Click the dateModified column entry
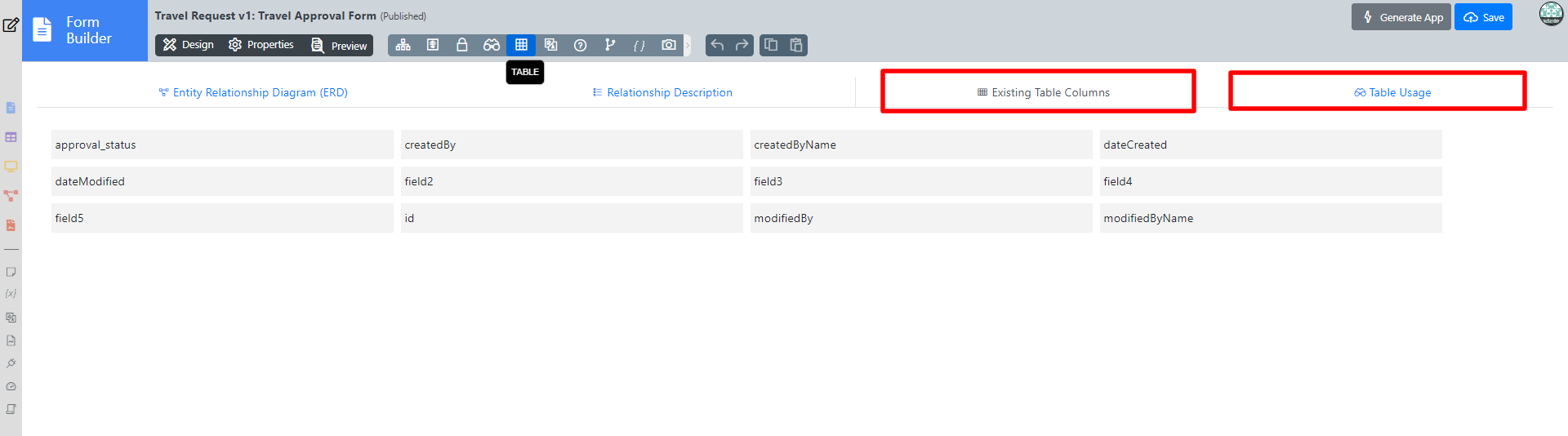The height and width of the screenshot is (436, 1568). pyautogui.click(x=222, y=181)
